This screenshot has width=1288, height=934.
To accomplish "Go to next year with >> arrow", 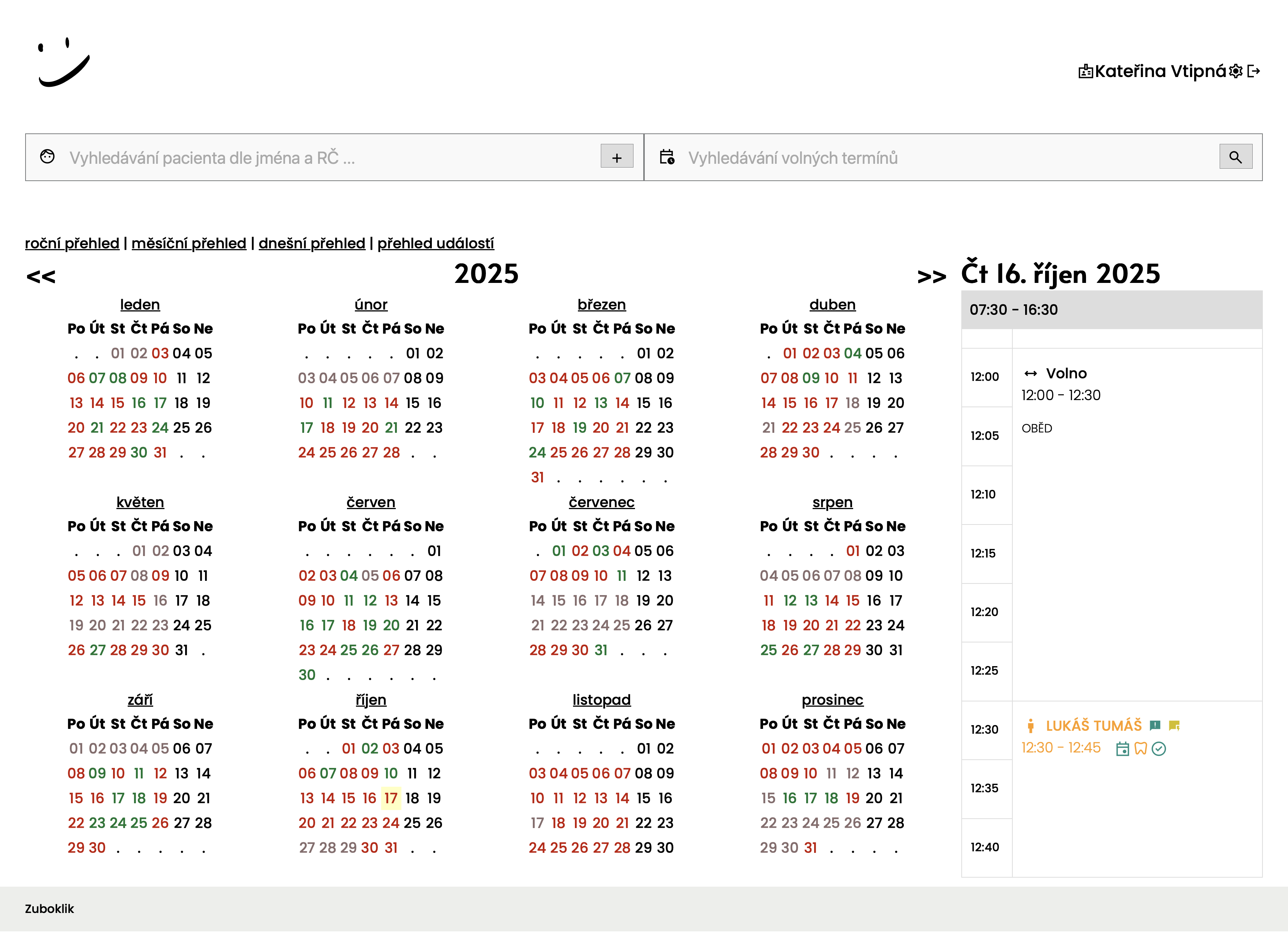I will click(931, 277).
